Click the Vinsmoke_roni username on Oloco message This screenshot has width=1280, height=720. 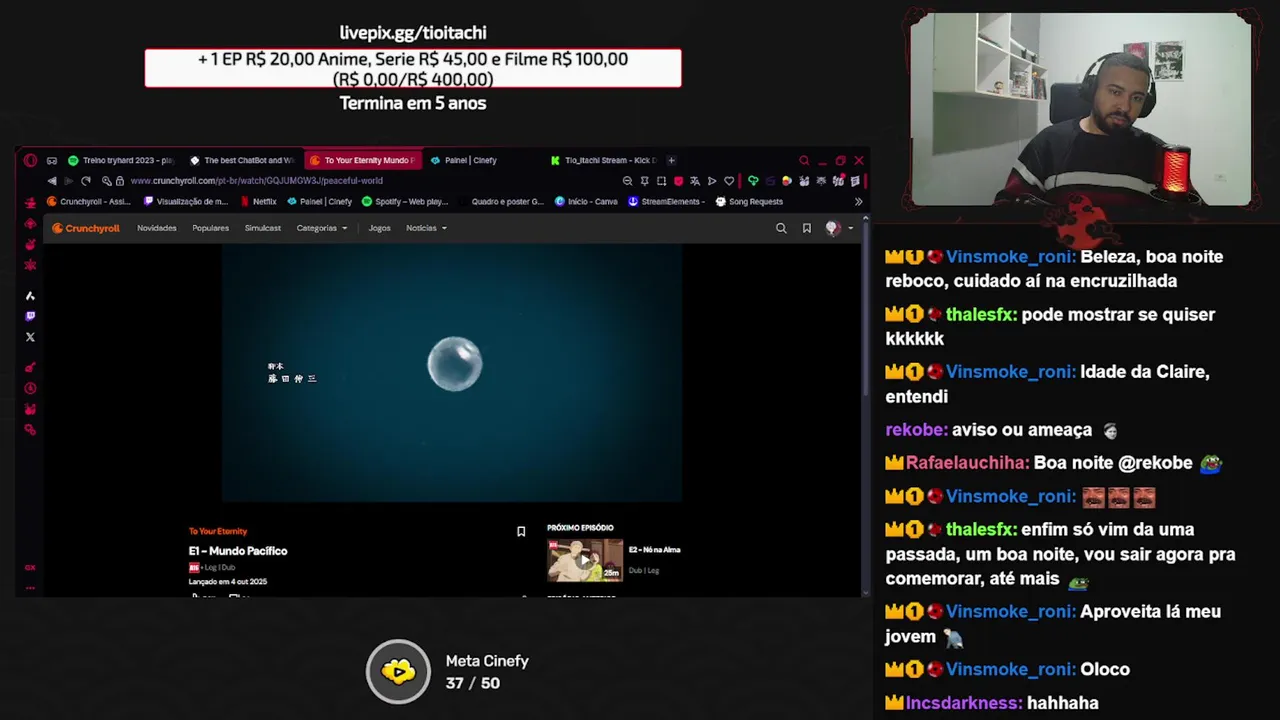pyautogui.click(x=1010, y=669)
